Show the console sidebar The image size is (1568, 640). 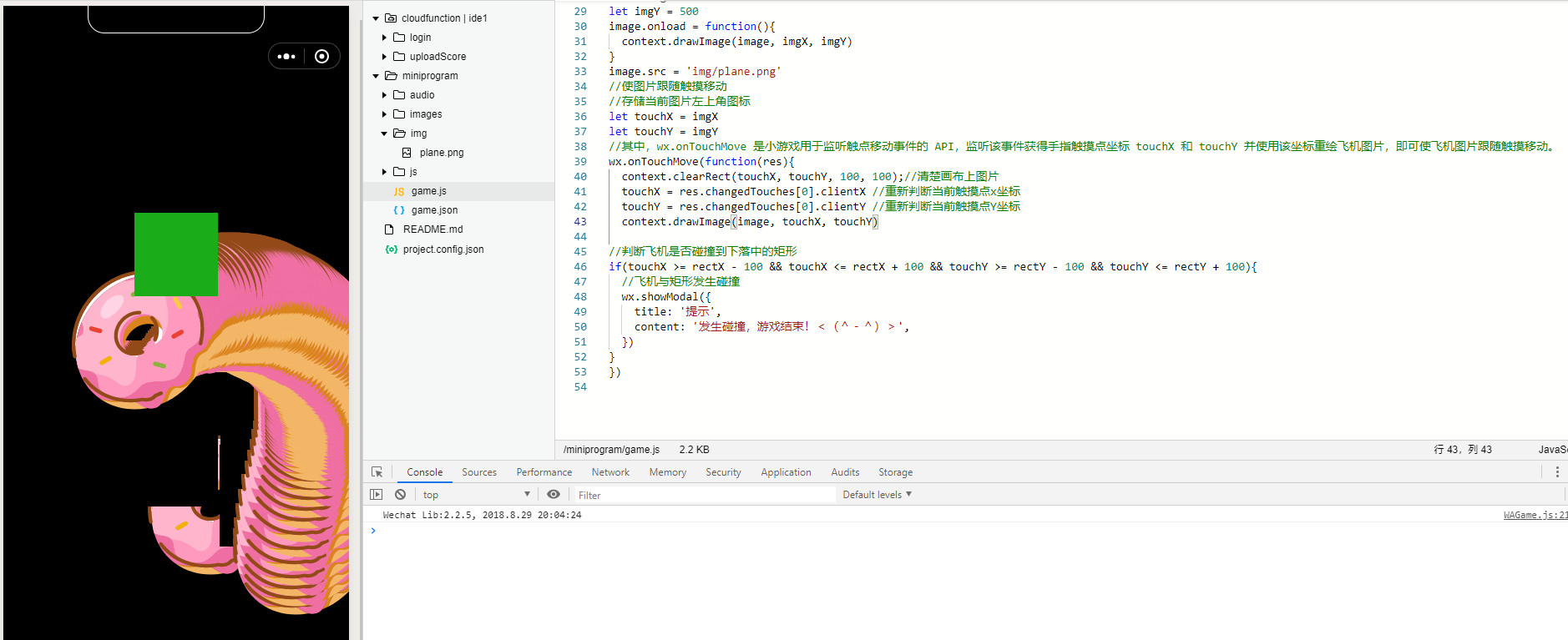tap(377, 495)
